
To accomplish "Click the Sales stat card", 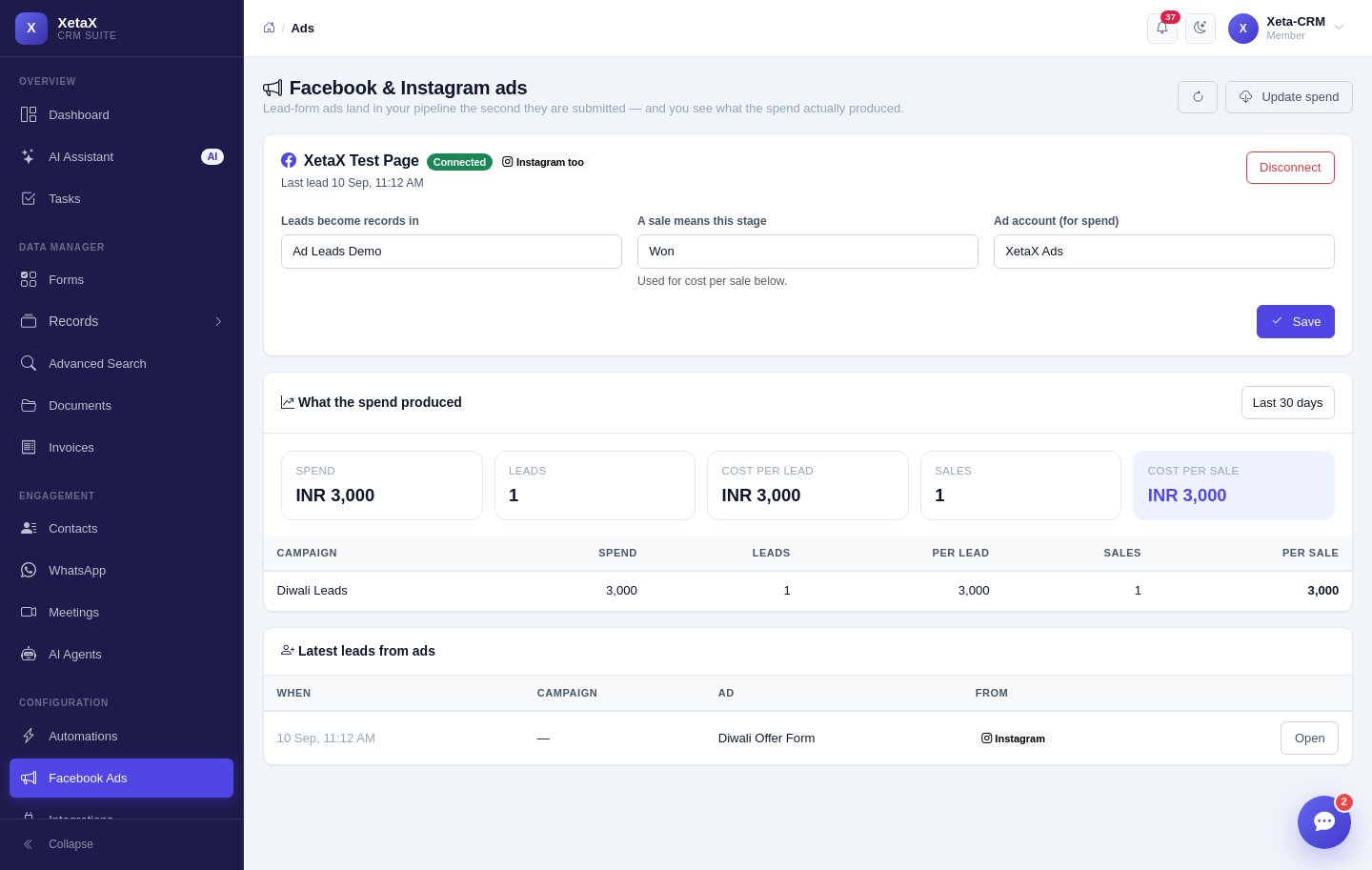I will 1020,486.
